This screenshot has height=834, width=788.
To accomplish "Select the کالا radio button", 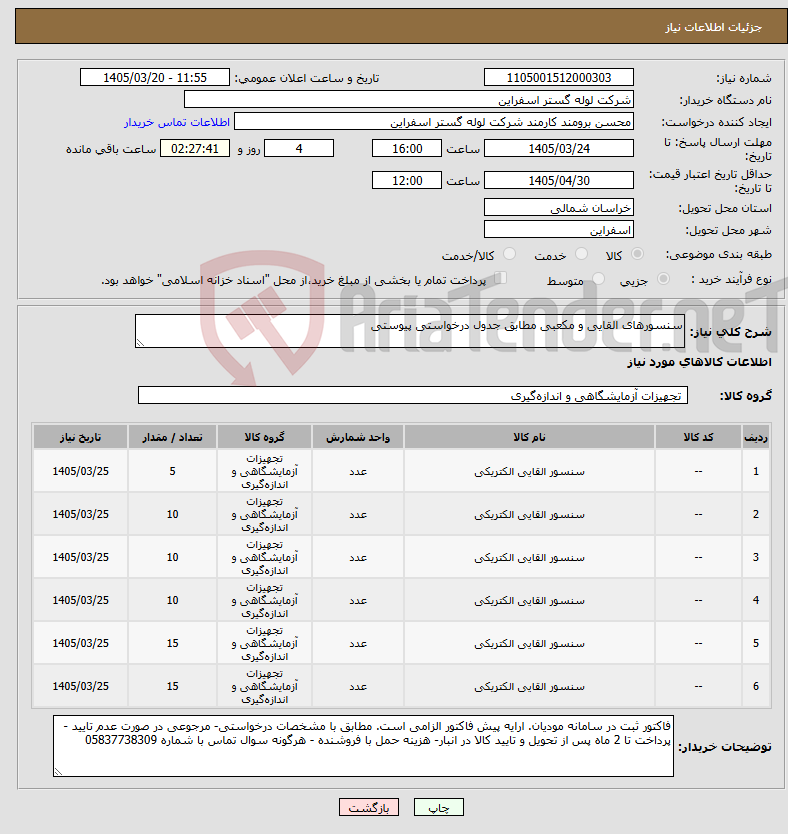I will [x=637, y=254].
